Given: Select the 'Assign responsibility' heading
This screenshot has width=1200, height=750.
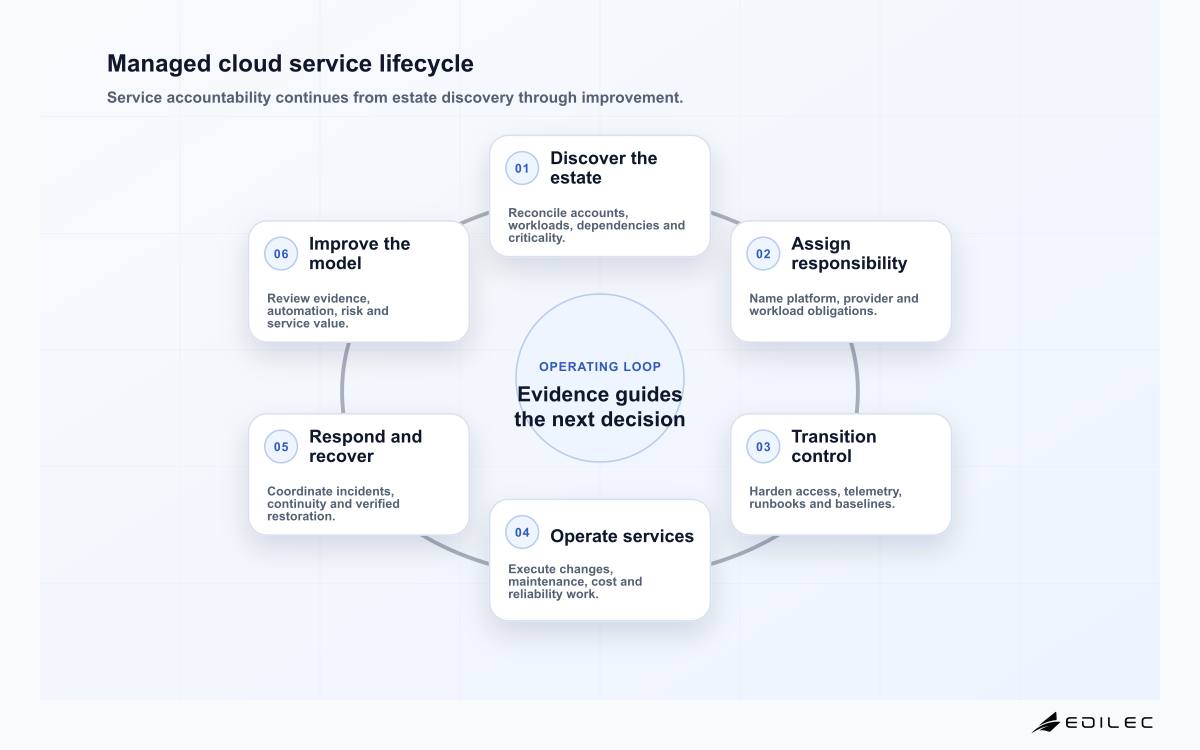Looking at the screenshot, I should tap(849, 254).
